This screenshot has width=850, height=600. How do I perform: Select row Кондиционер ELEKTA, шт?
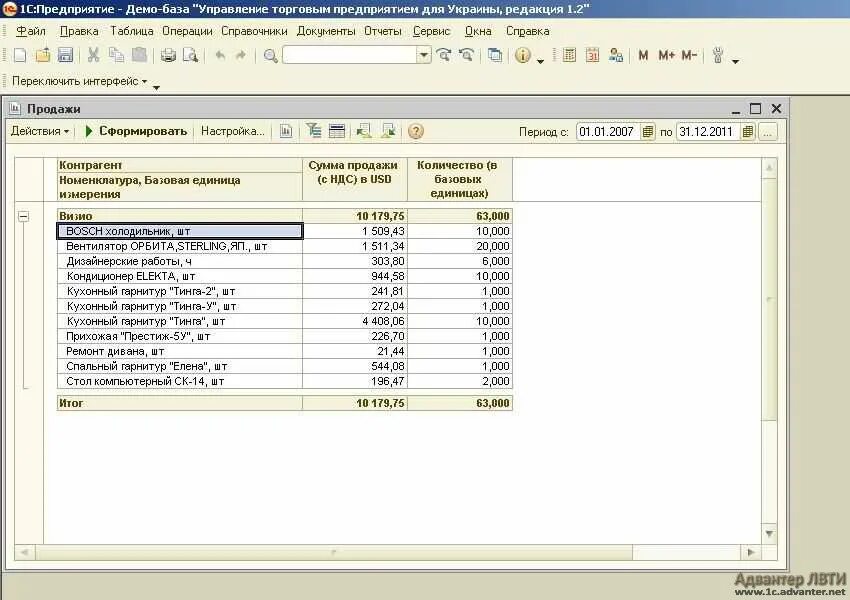pyautogui.click(x=179, y=276)
